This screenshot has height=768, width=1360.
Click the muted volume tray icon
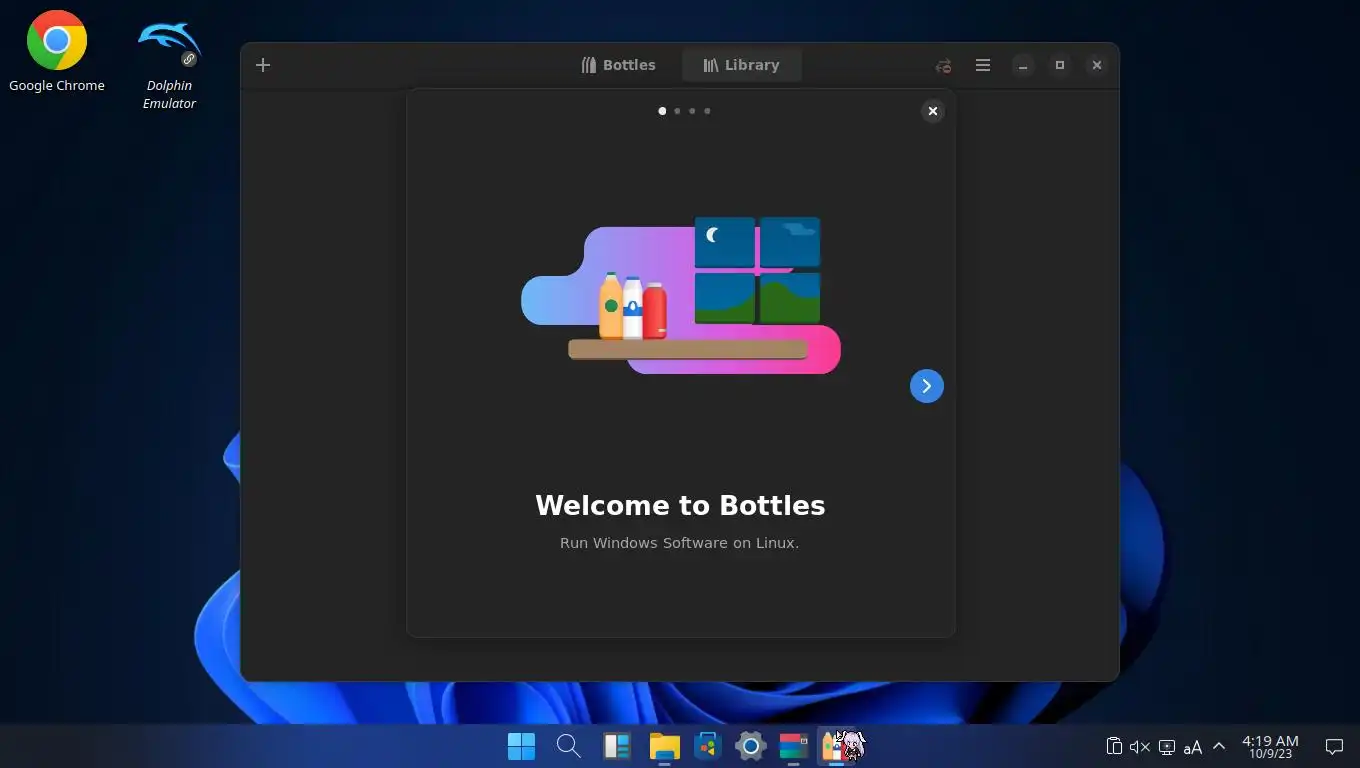coord(1140,747)
